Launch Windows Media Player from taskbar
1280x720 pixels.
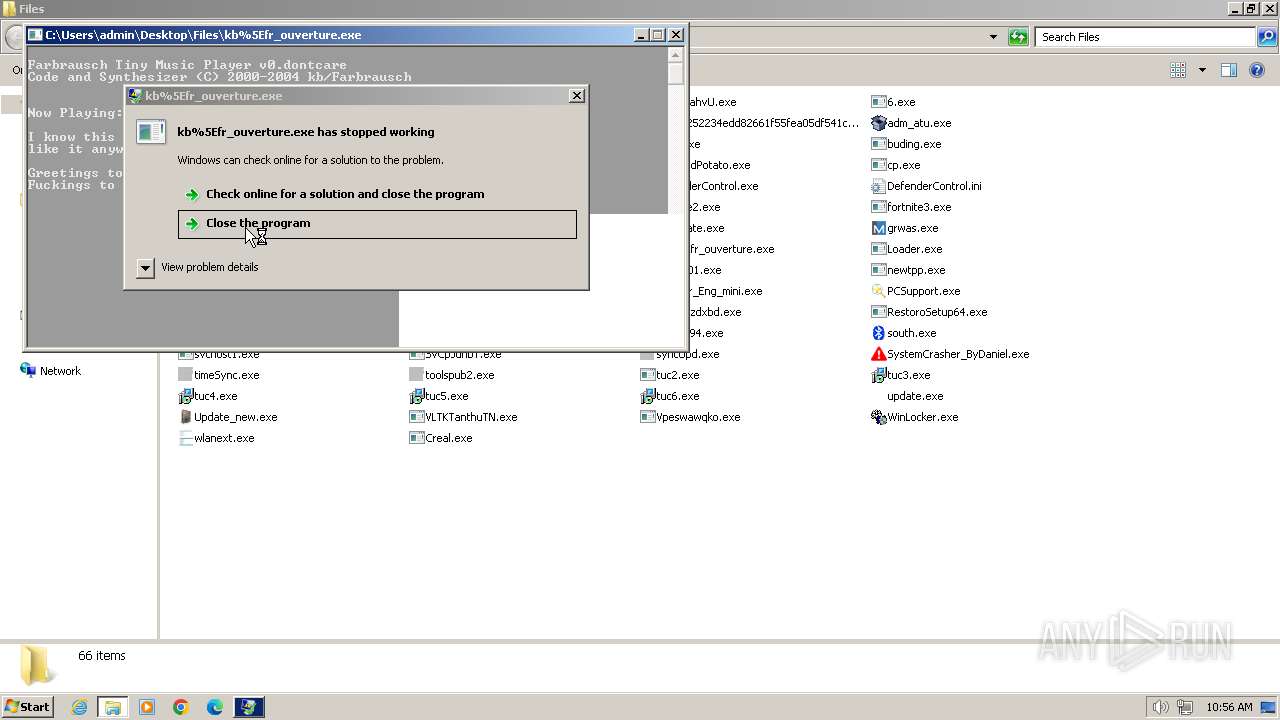click(x=147, y=707)
